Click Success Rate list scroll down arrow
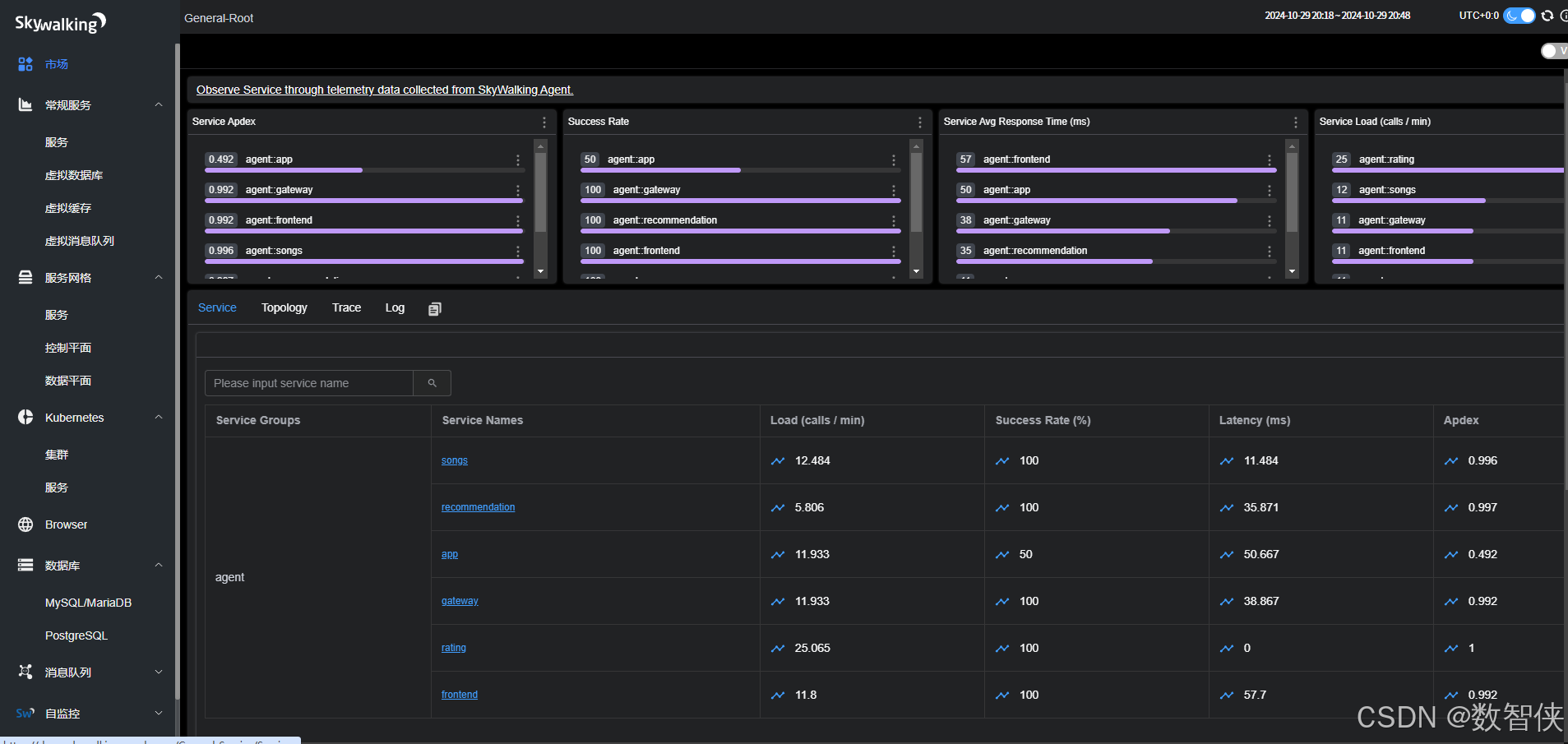The height and width of the screenshot is (744, 1568). click(x=916, y=271)
